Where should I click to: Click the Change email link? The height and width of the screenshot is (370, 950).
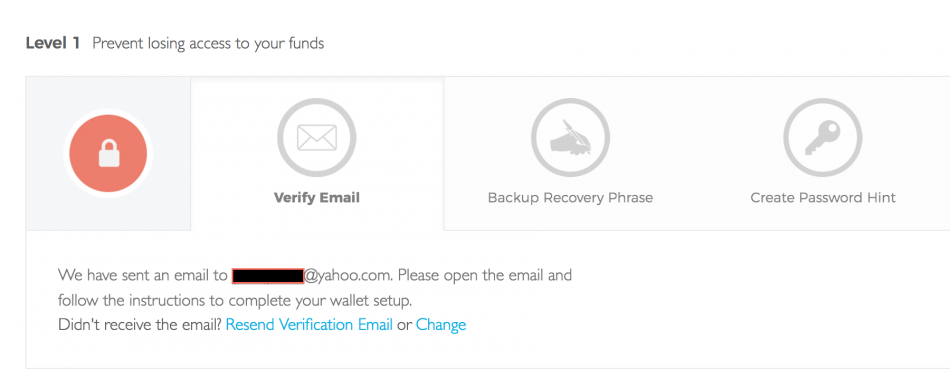(x=441, y=325)
